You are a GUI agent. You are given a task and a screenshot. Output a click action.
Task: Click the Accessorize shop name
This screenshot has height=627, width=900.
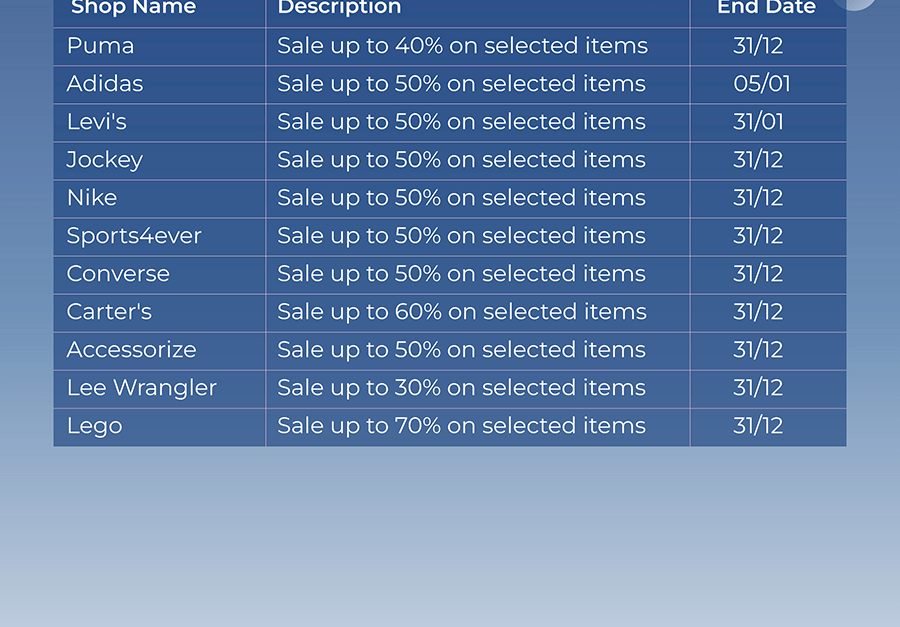click(x=131, y=350)
